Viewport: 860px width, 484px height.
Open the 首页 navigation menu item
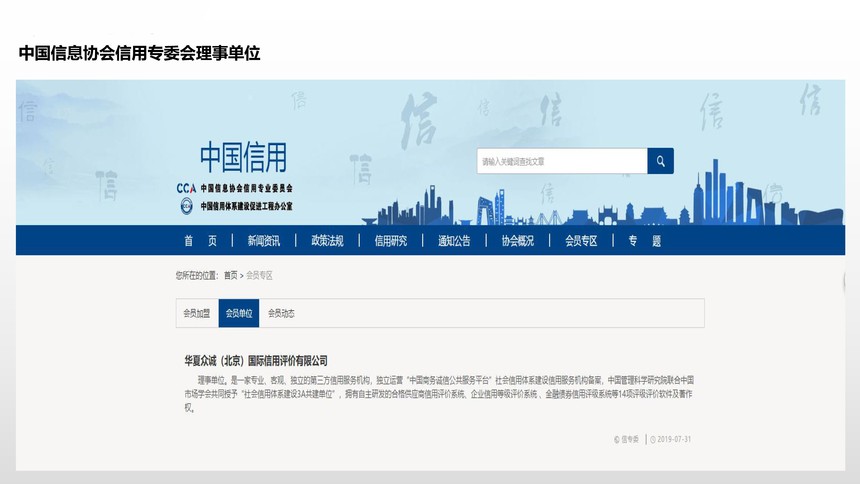(x=200, y=241)
